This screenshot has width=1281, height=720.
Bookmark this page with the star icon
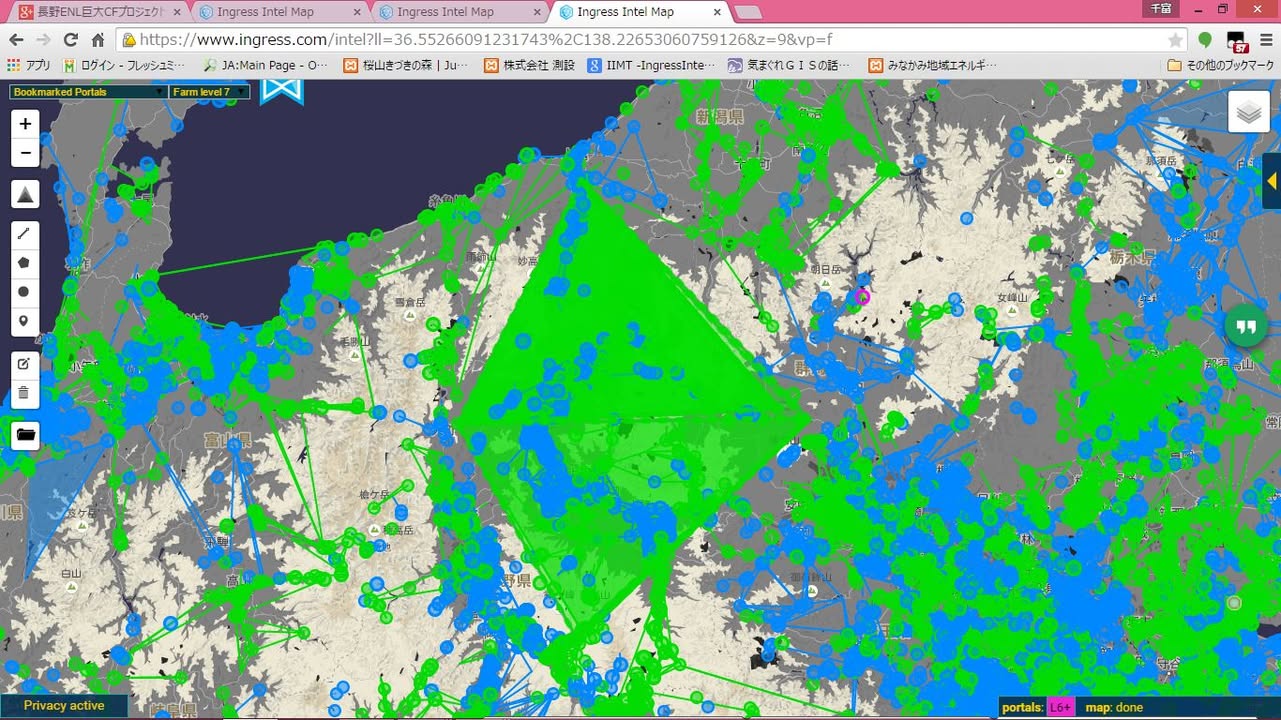click(x=1175, y=40)
